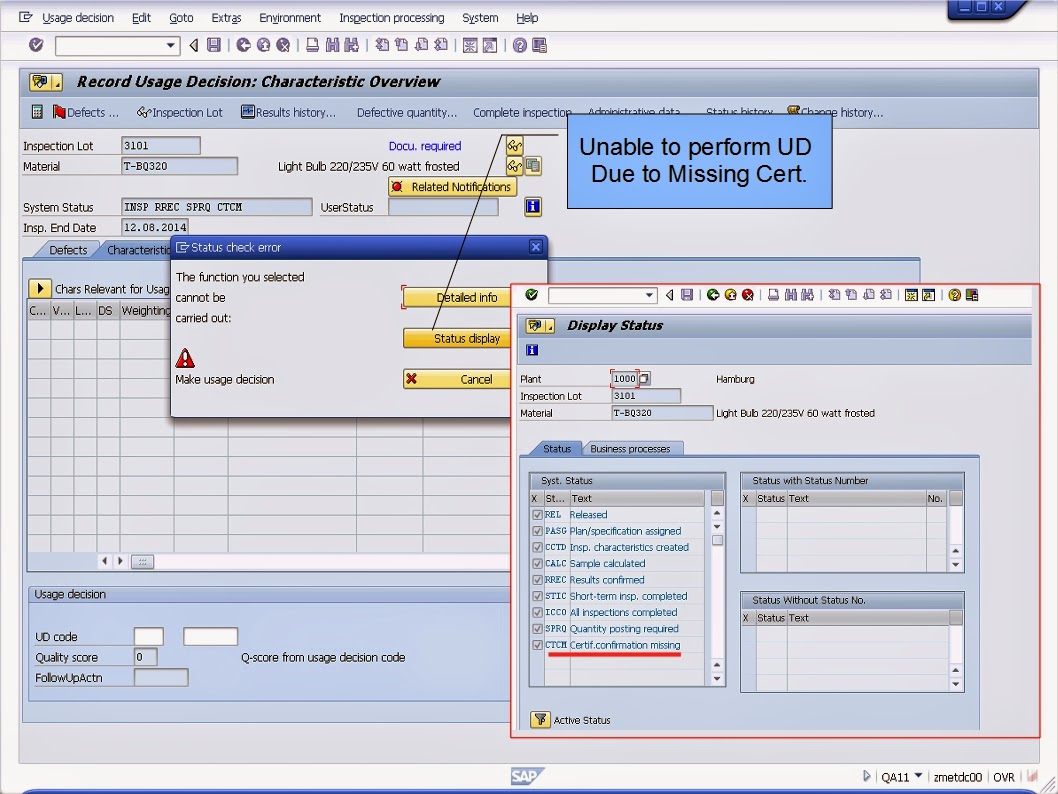This screenshot has height=794, width=1058.
Task: Click the Status display button in the error dialog
Action: 459,338
